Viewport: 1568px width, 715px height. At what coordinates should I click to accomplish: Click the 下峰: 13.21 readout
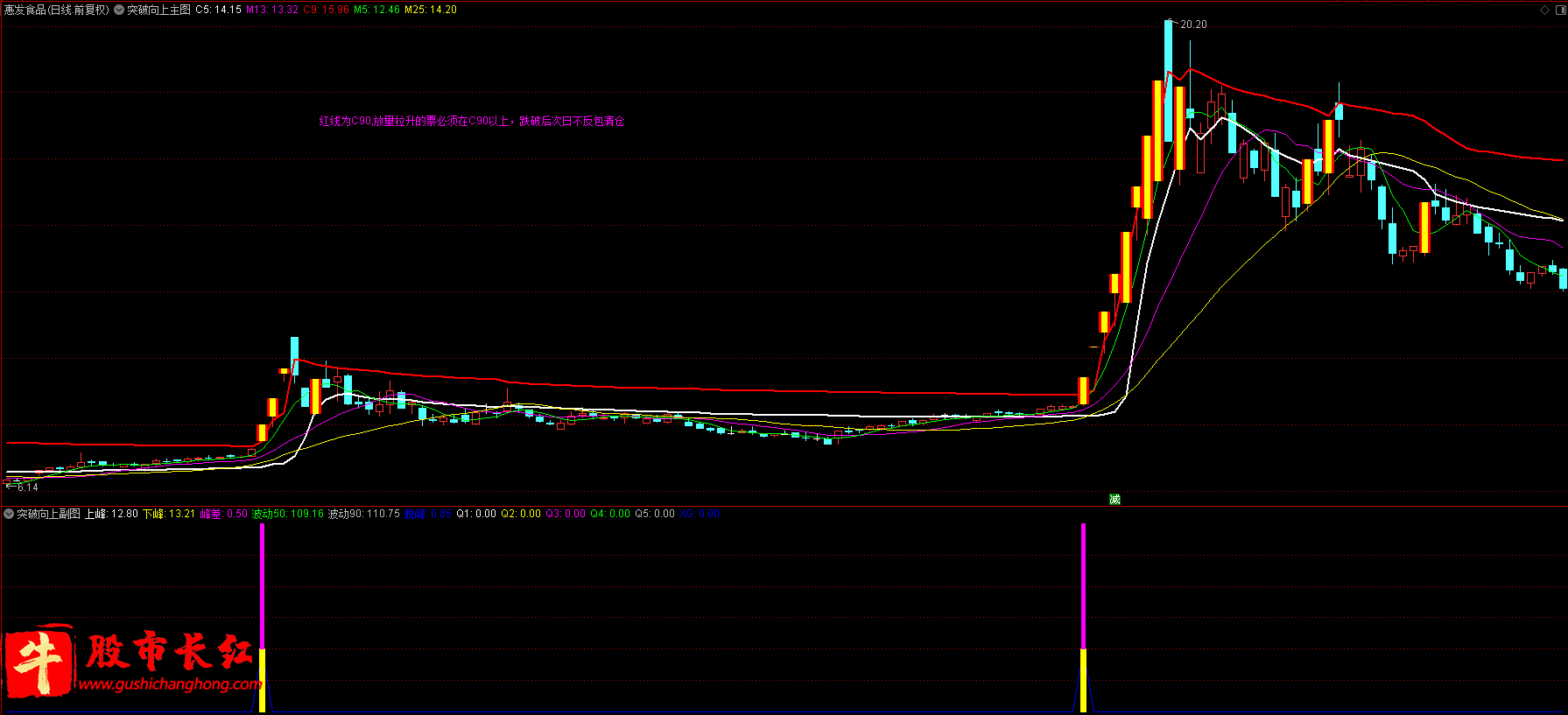click(169, 514)
